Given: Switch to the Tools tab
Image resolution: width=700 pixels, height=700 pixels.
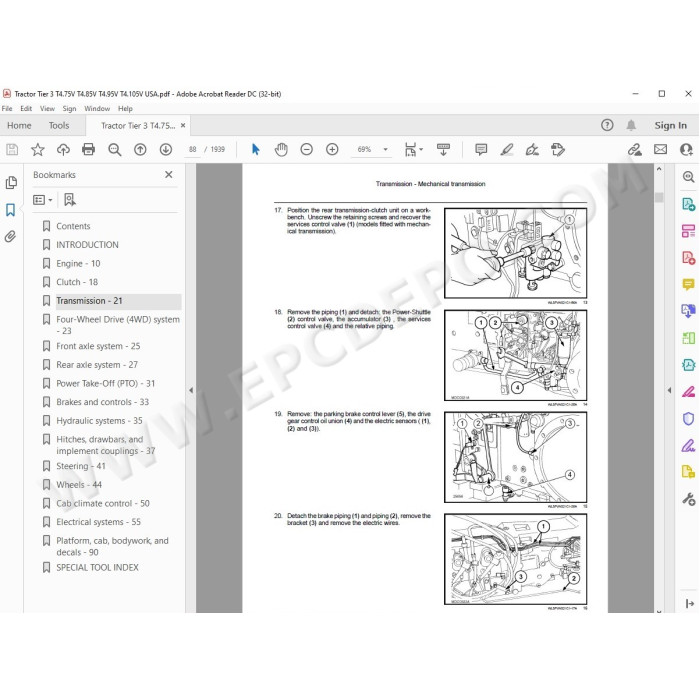Looking at the screenshot, I should [59, 125].
